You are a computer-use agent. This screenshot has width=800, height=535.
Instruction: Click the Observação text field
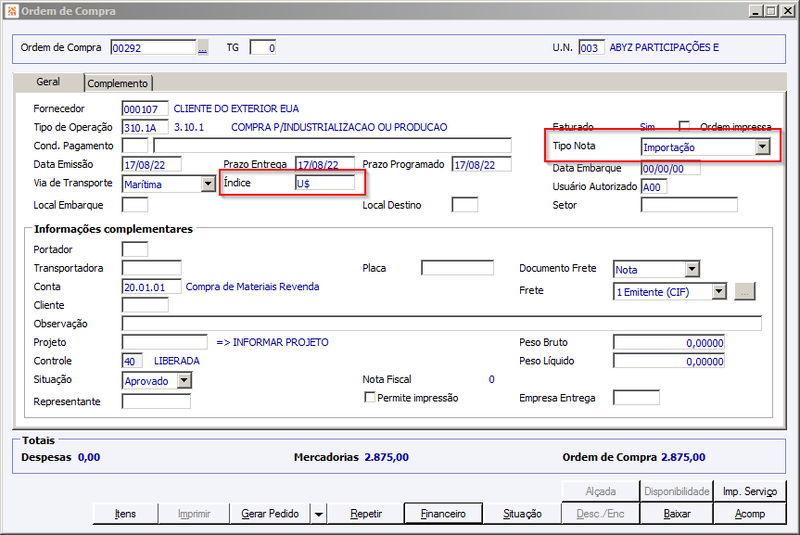click(442, 323)
